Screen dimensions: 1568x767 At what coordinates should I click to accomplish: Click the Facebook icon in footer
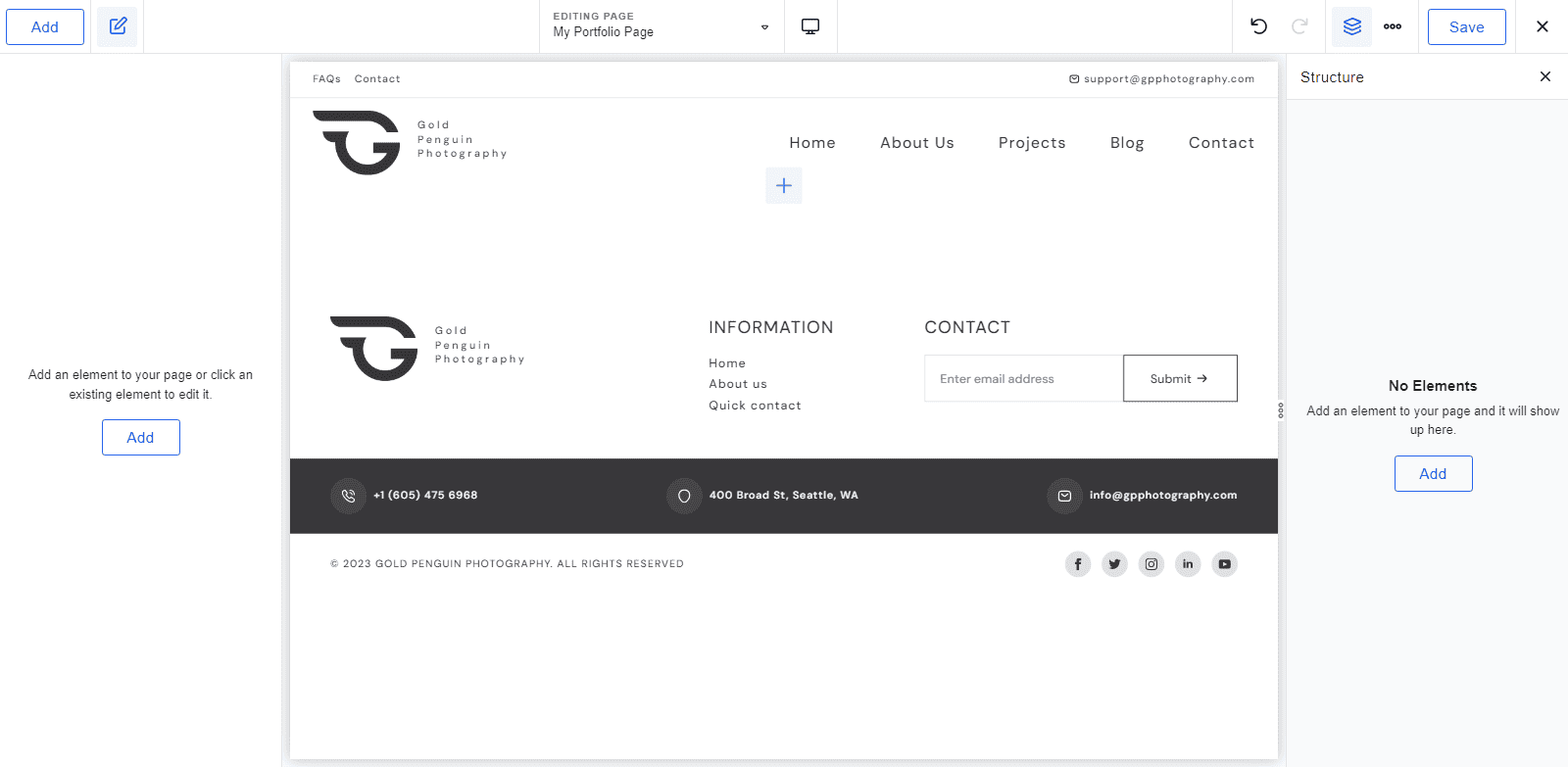click(1078, 564)
